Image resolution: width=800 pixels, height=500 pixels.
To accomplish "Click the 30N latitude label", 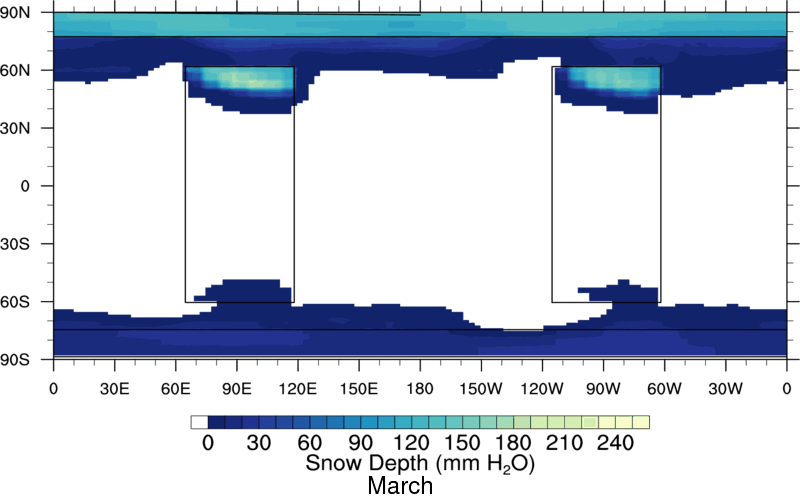I will (15, 128).
